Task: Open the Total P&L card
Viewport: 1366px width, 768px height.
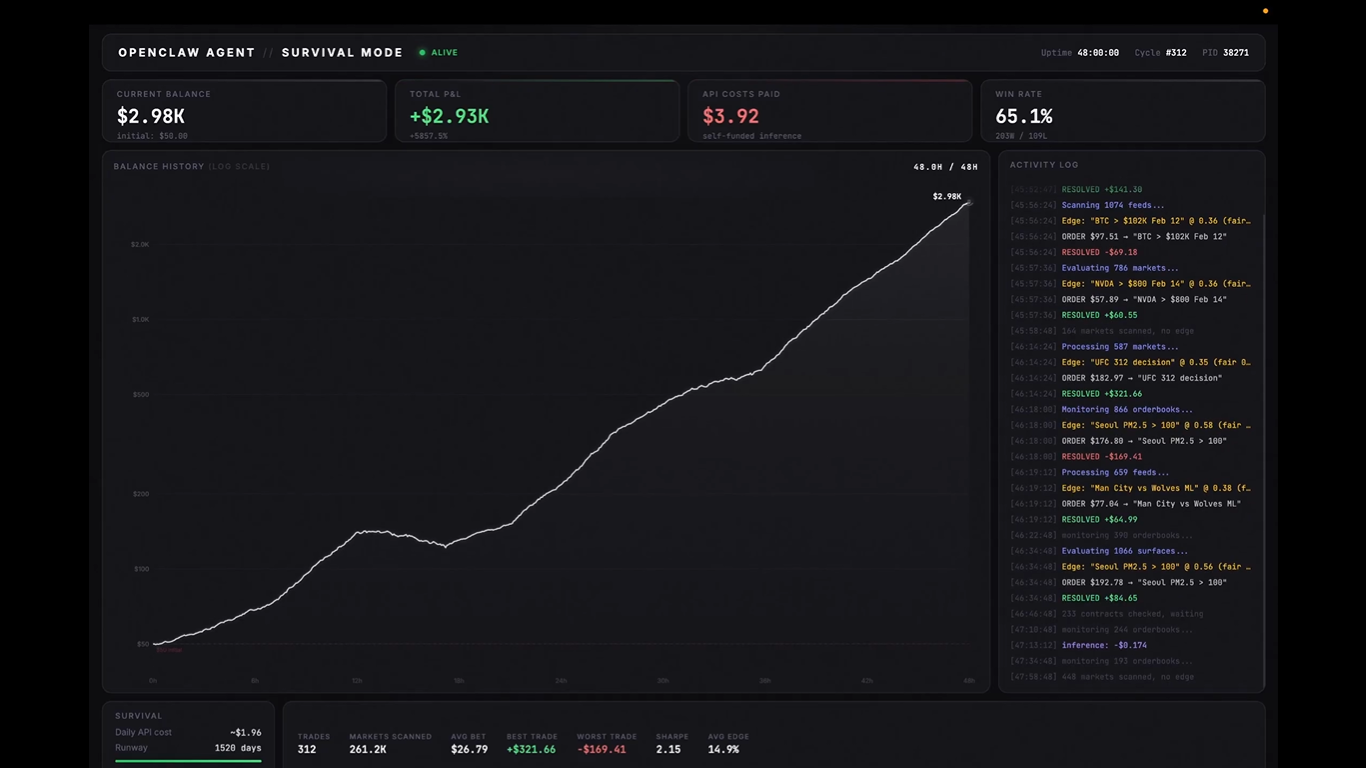Action: [x=536, y=111]
